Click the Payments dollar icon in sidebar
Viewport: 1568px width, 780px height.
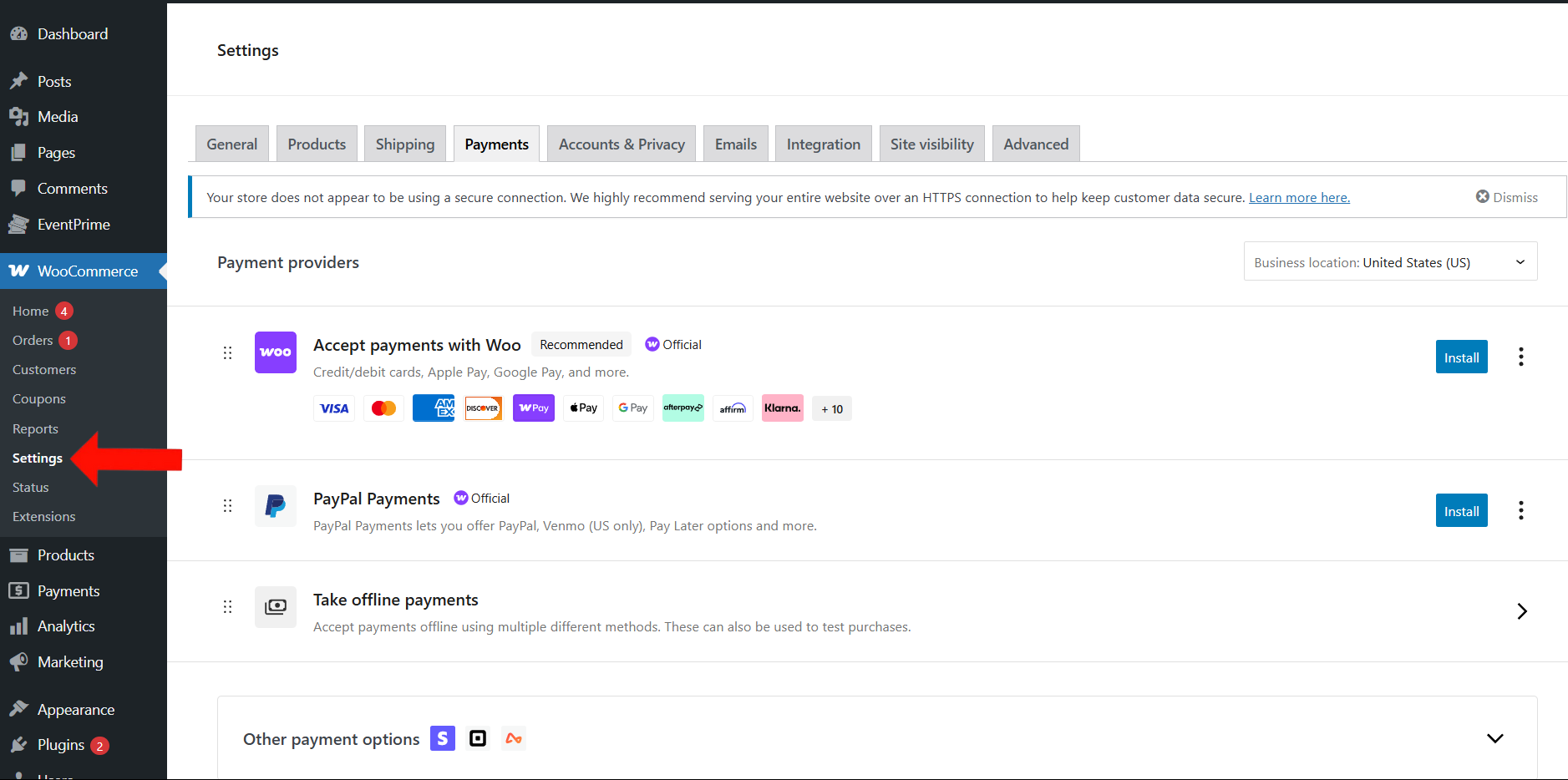[x=18, y=591]
